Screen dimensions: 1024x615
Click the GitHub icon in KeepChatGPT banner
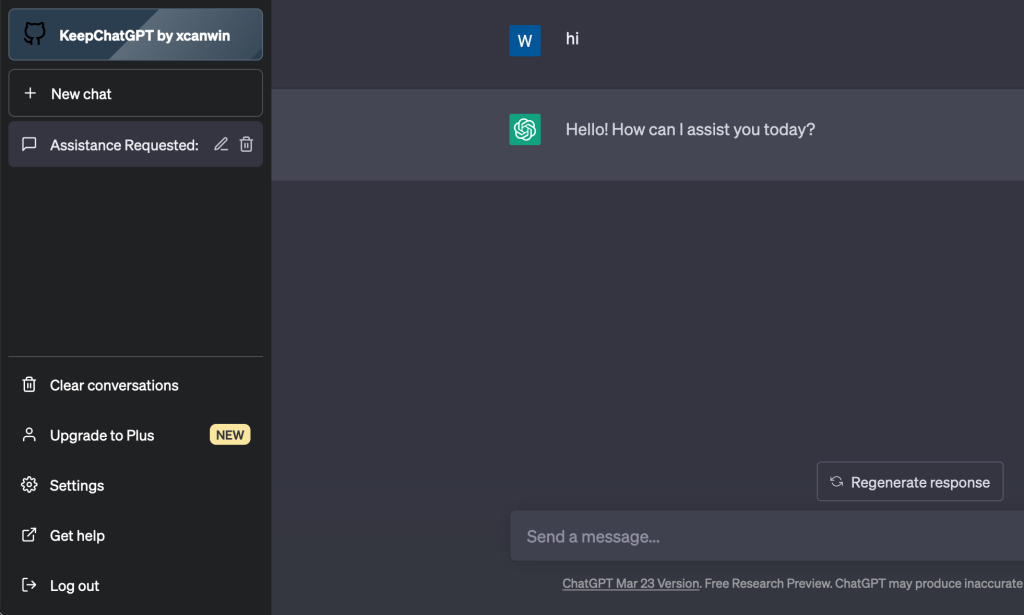coord(35,35)
